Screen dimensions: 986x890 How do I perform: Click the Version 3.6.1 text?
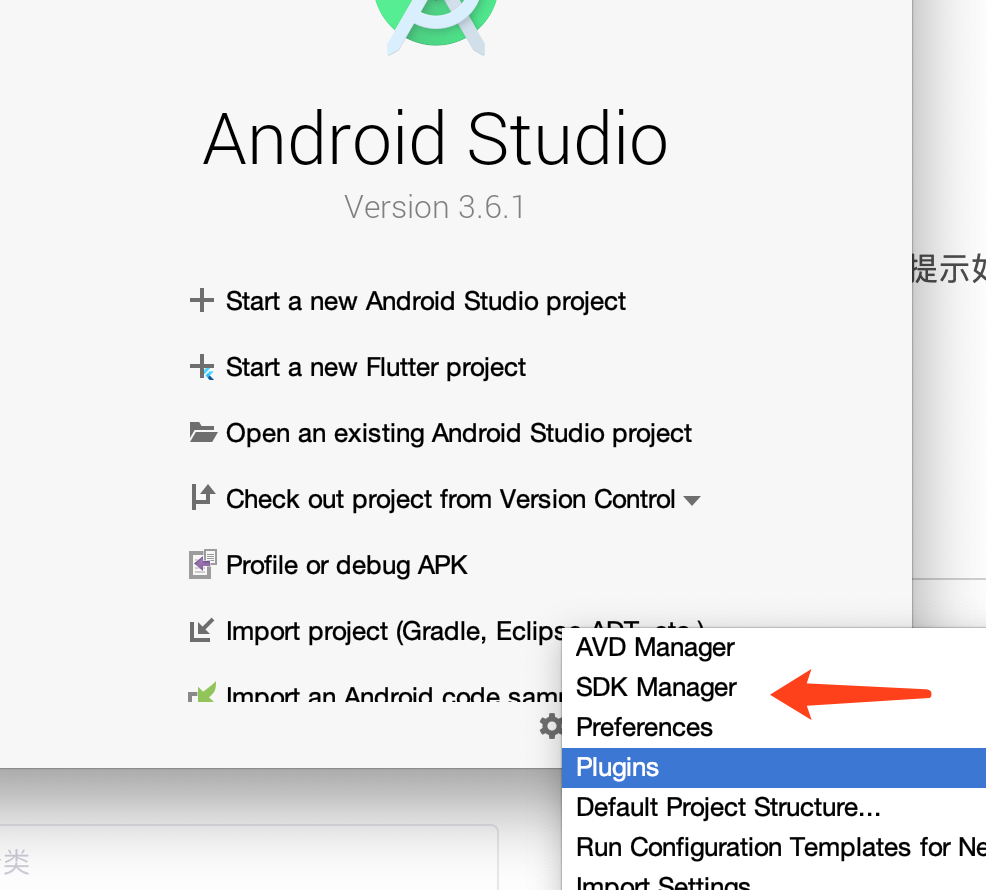pos(435,208)
